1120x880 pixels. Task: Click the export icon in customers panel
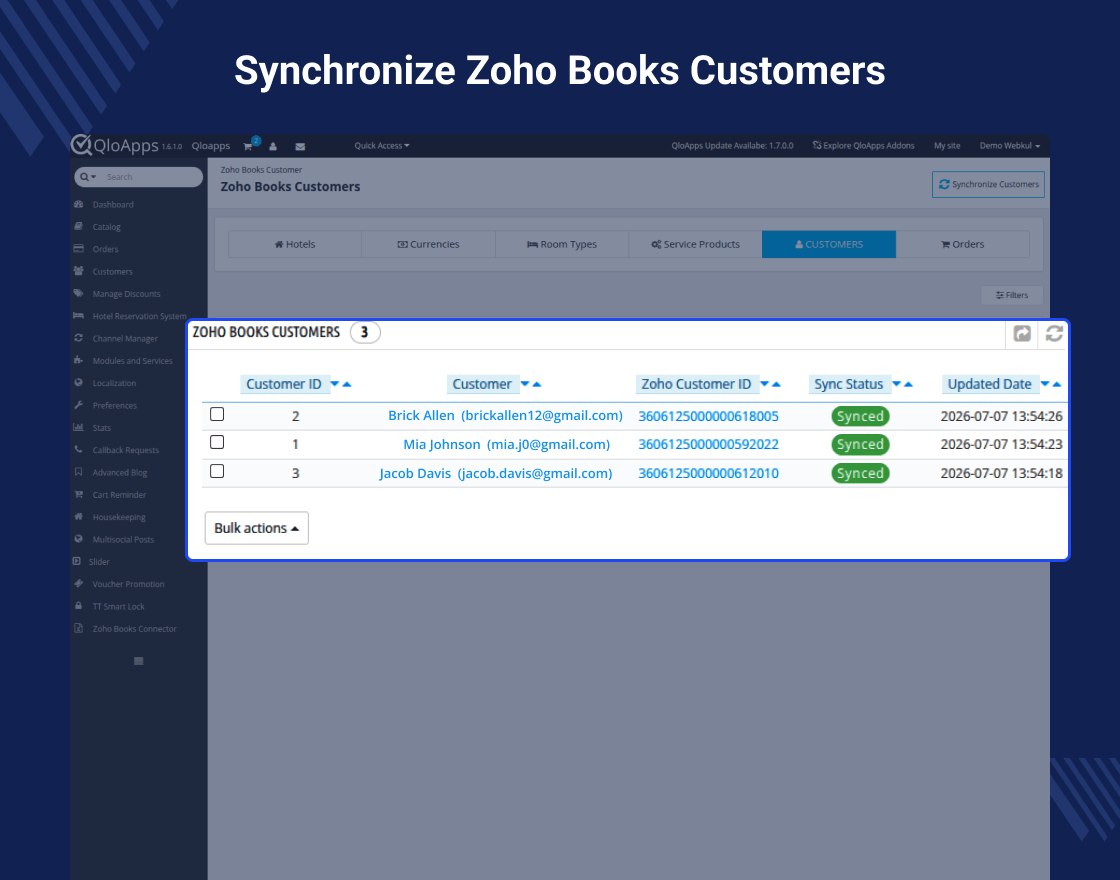click(1022, 334)
